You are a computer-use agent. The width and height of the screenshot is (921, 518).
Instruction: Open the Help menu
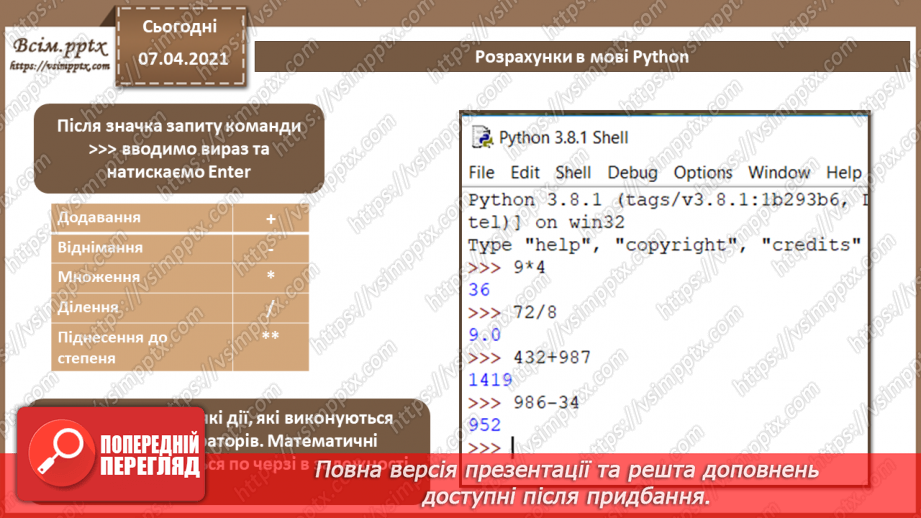(x=844, y=173)
